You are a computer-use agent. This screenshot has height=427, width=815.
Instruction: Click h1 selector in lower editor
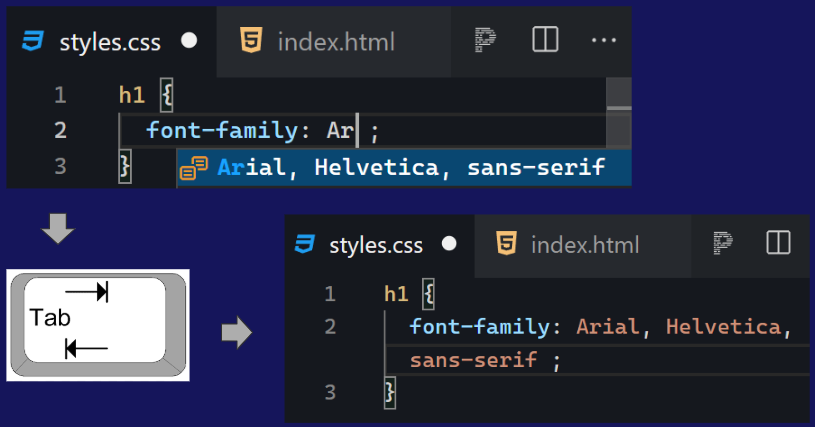[396, 295]
